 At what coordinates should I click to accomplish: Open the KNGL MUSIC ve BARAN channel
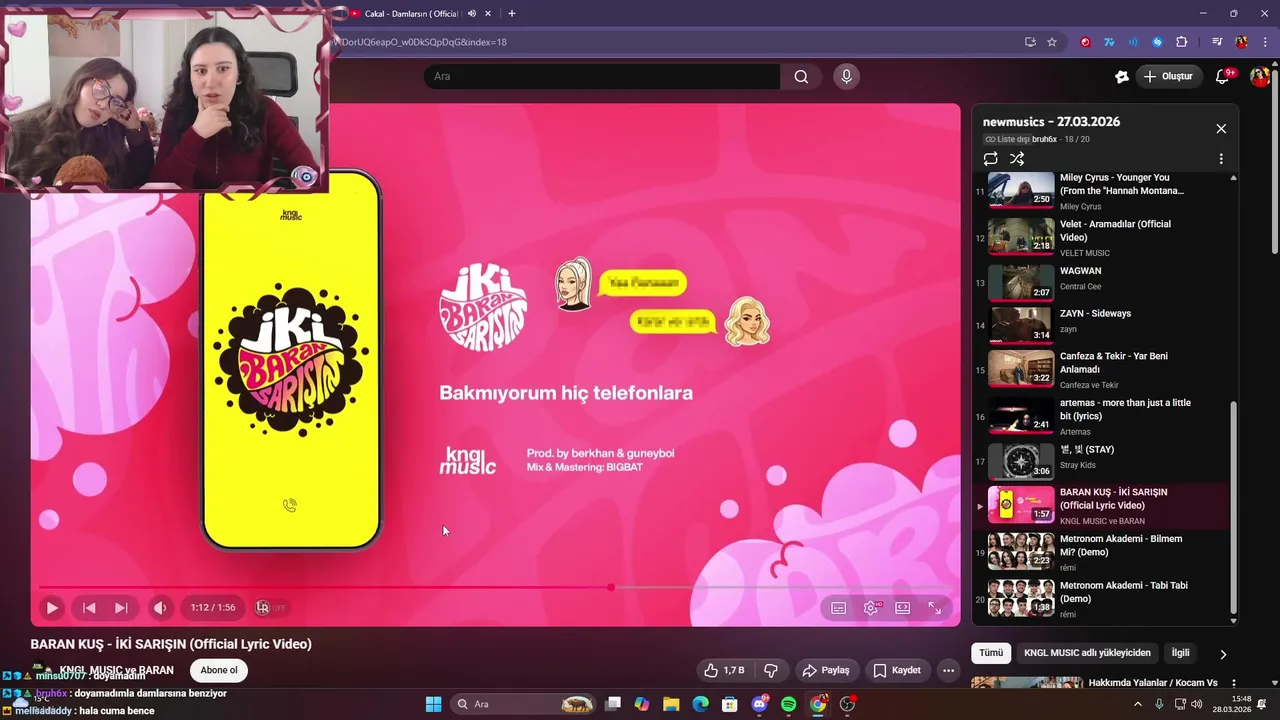click(116, 670)
